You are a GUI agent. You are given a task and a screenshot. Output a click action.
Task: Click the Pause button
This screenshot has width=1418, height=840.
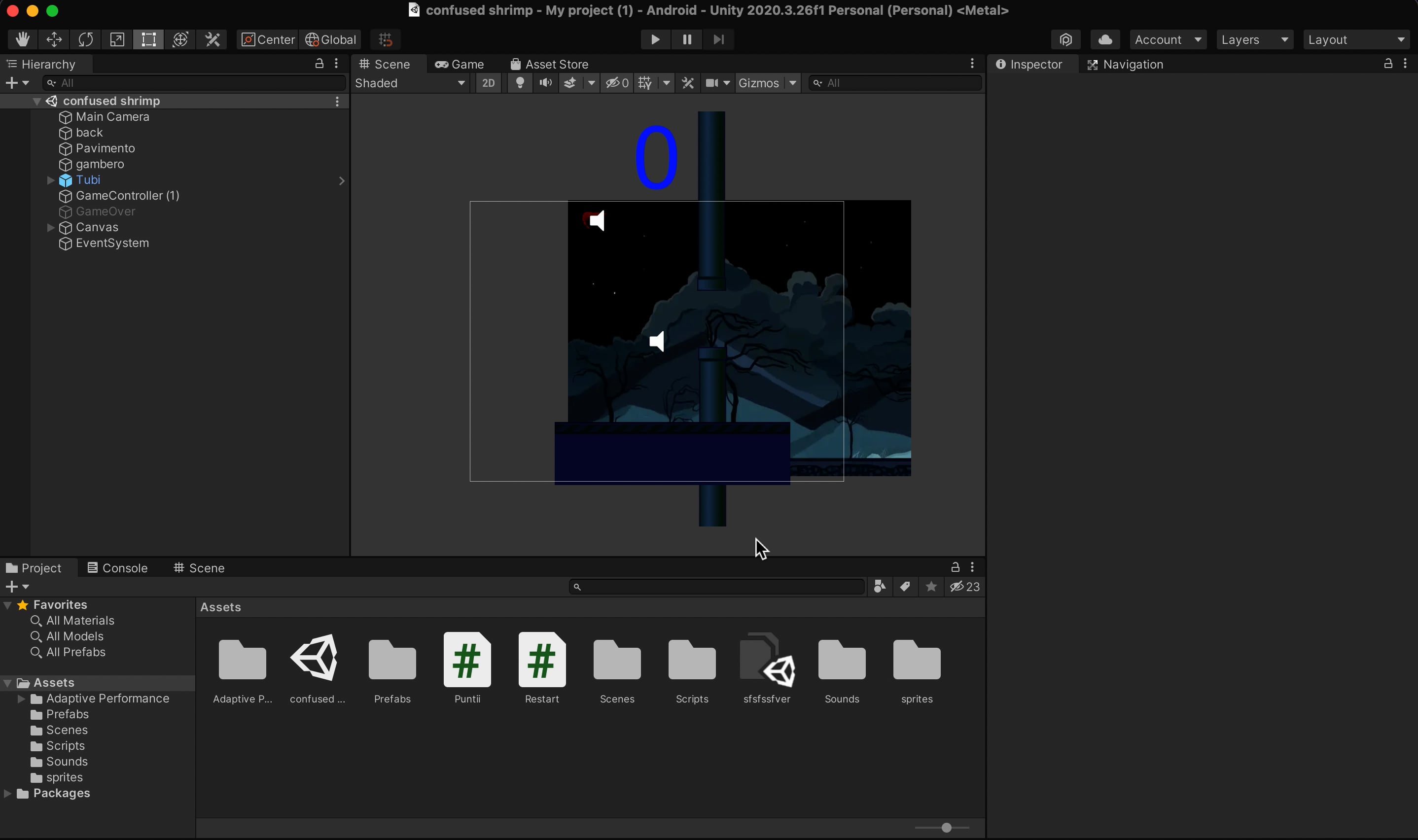click(x=687, y=39)
